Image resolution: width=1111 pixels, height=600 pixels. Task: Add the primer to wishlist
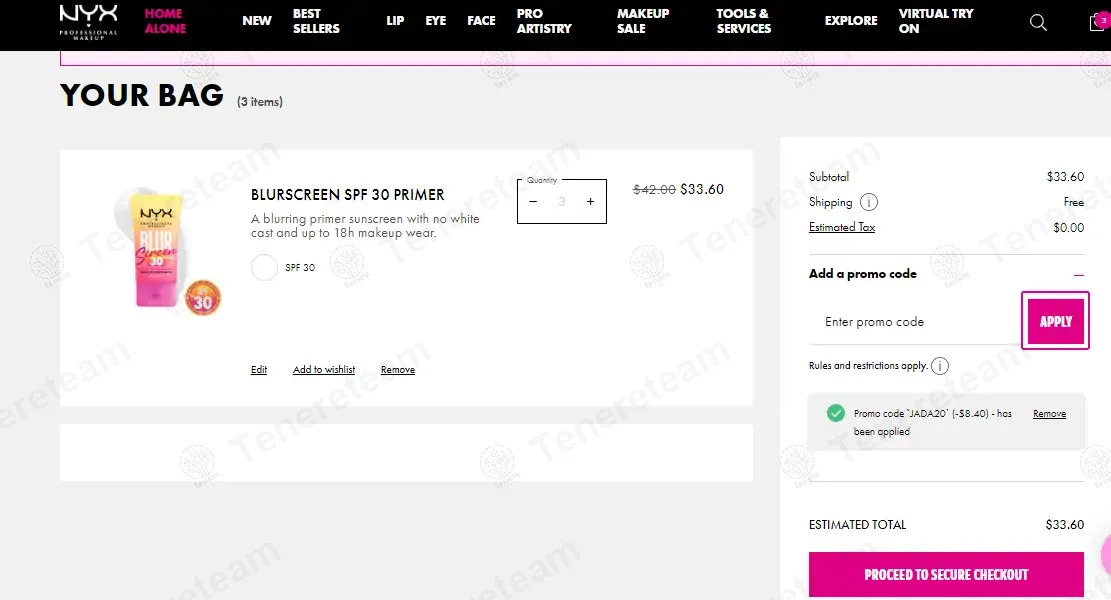pos(324,370)
